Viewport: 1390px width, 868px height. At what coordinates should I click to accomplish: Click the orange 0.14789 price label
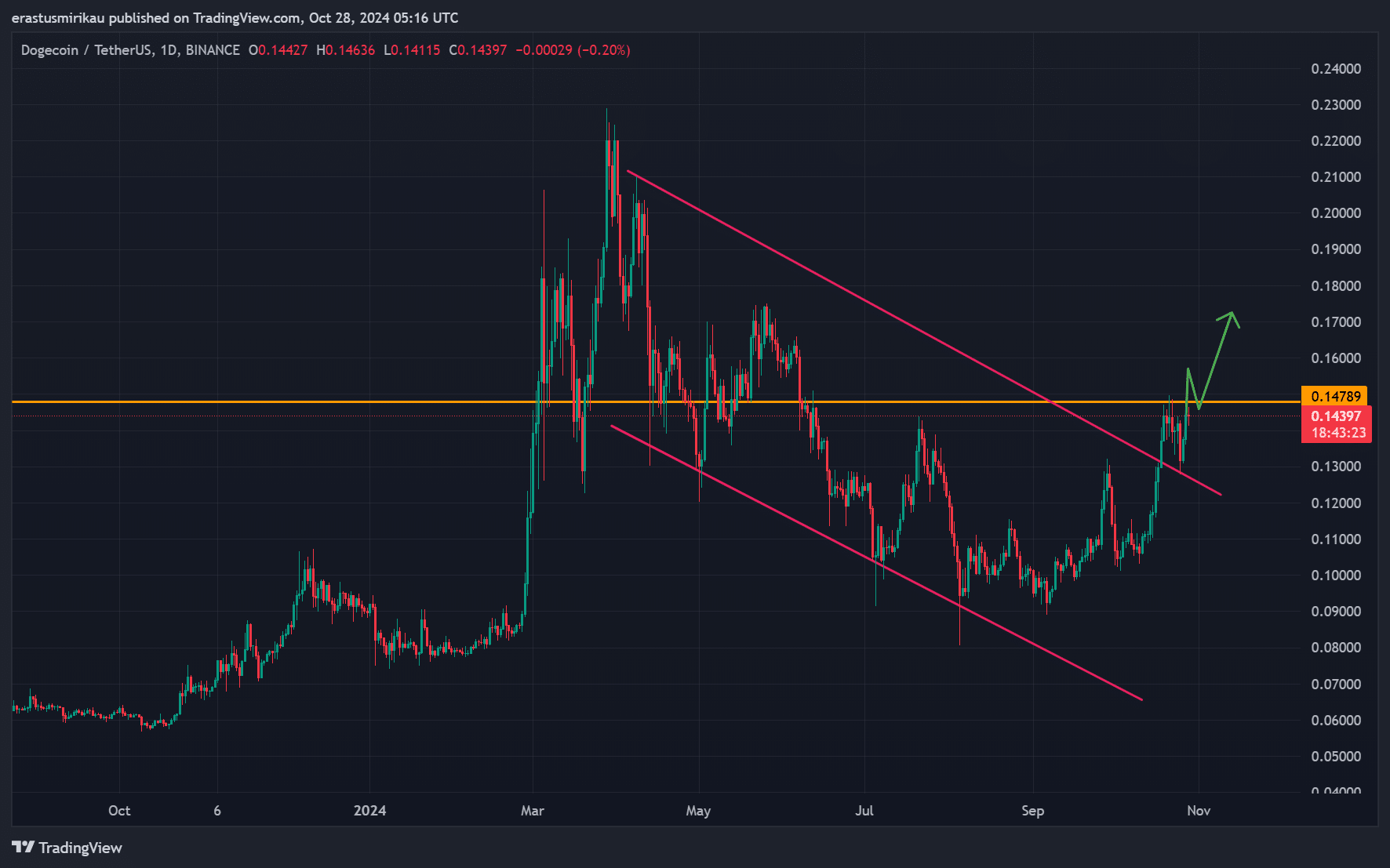[x=1334, y=396]
